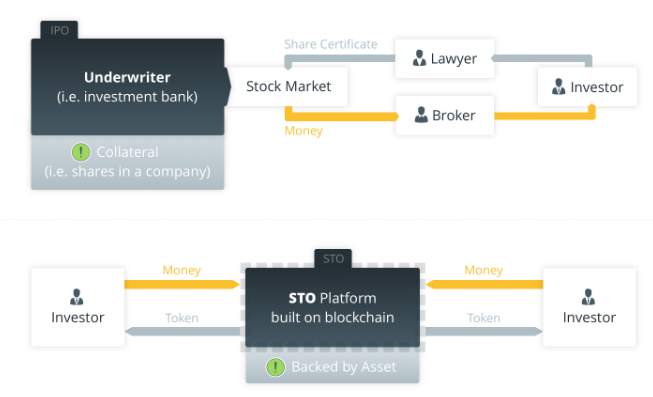This screenshot has width=653, height=397.
Task: Click the Backed by Asset panel text
Action: [344, 367]
